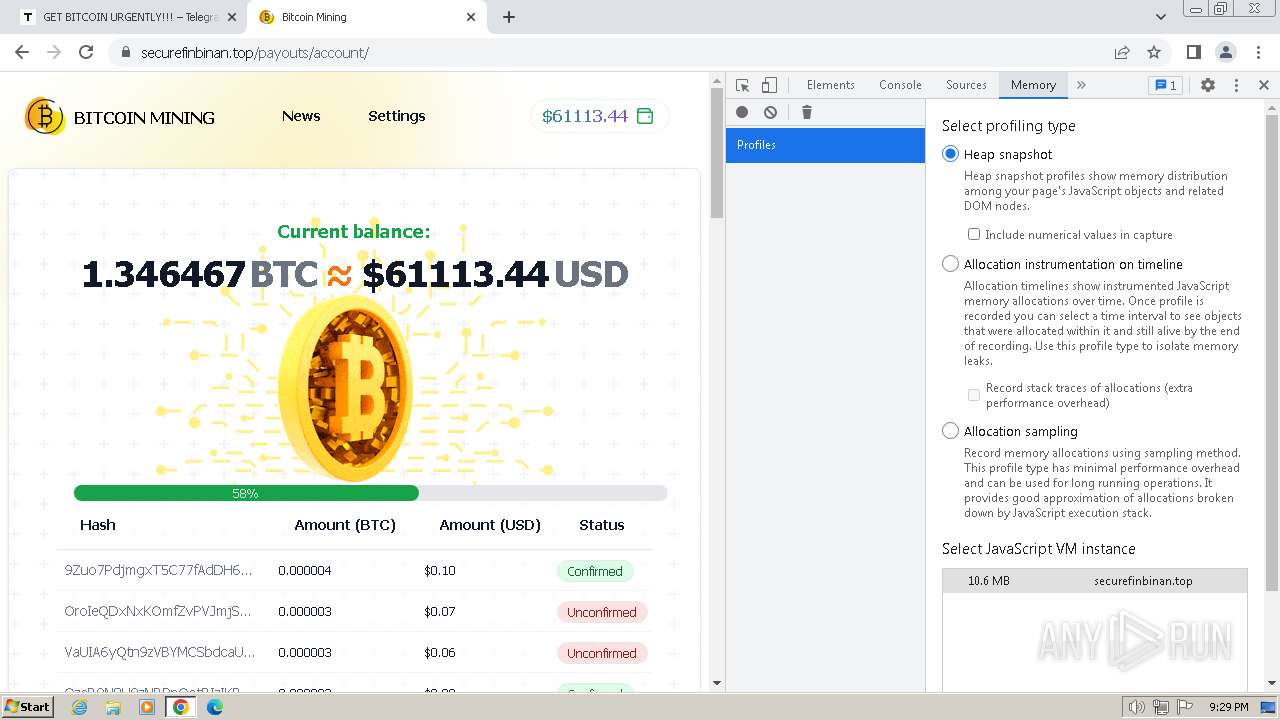1280x720 pixels.
Task: Click the browser back arrow
Action: click(x=22, y=52)
